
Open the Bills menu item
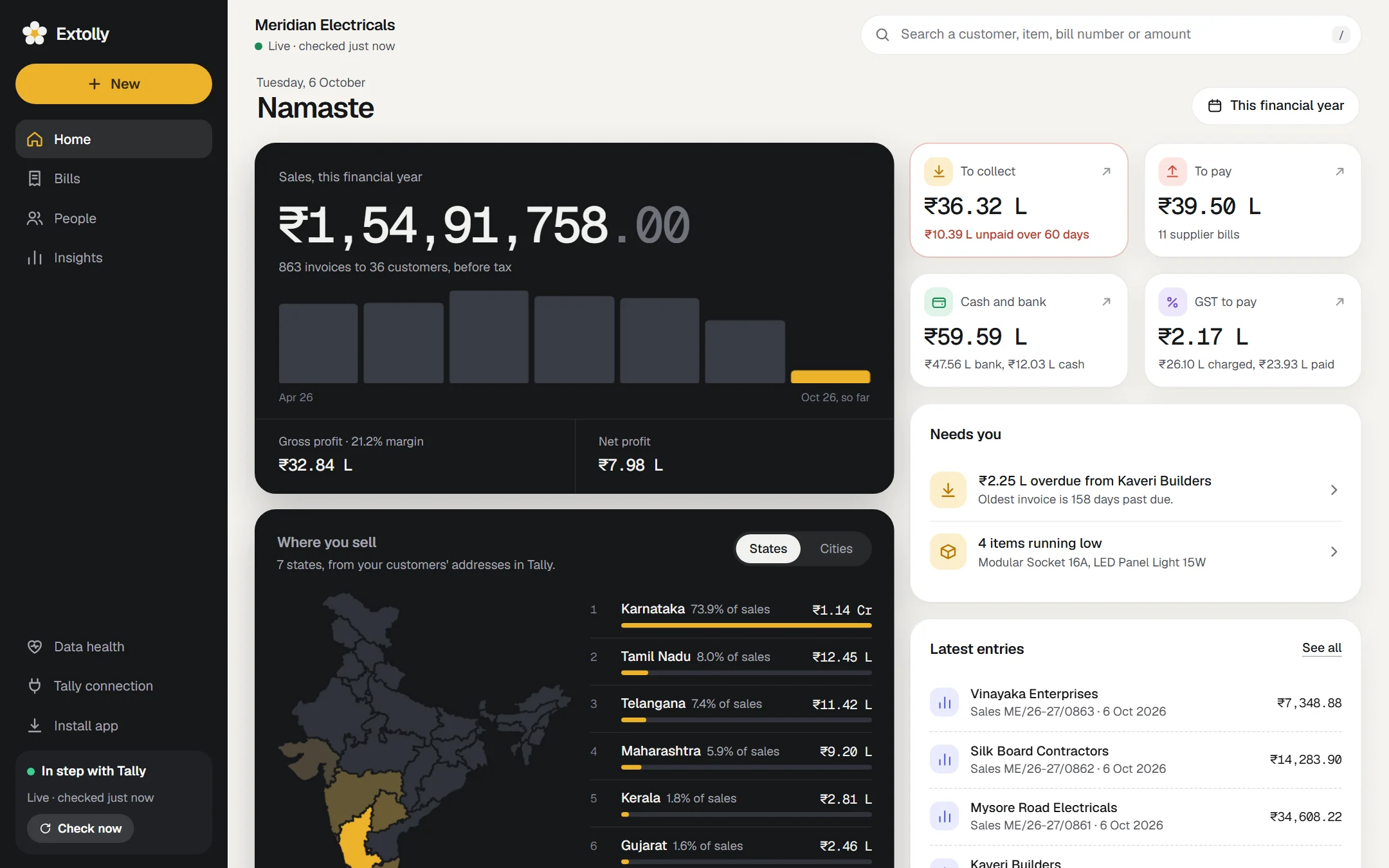pyautogui.click(x=114, y=179)
